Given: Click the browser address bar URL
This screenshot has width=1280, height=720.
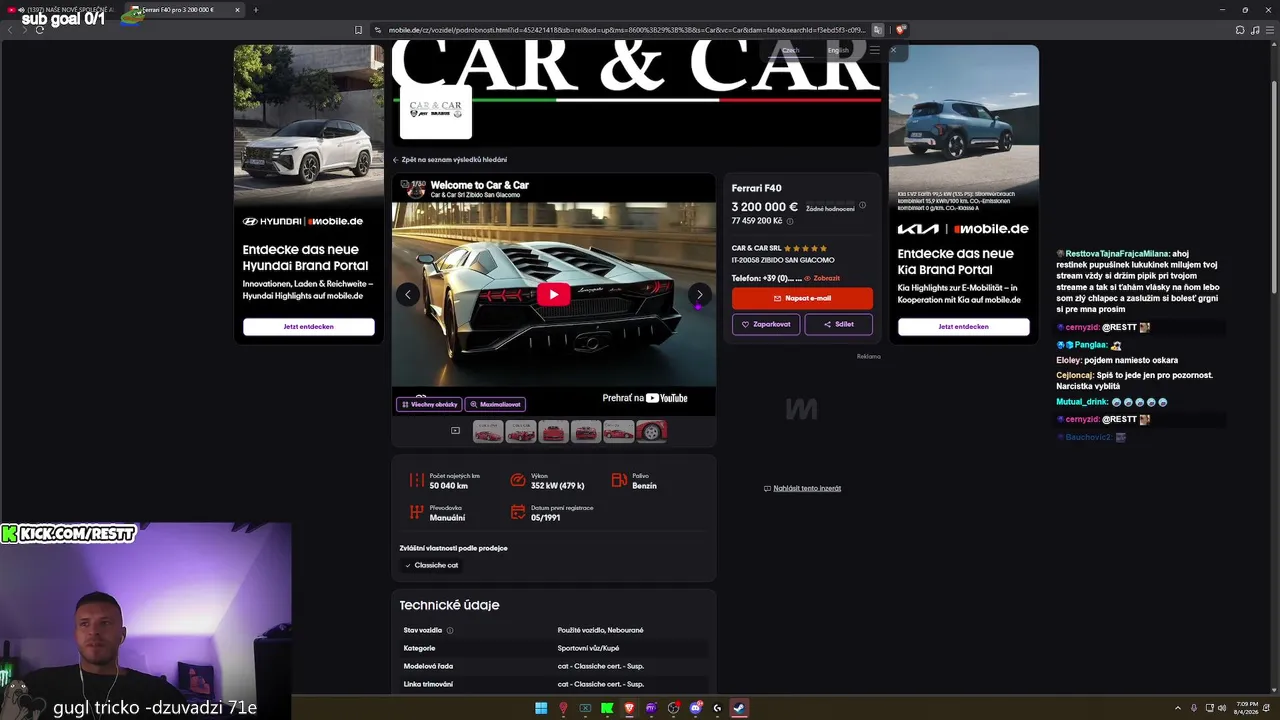Looking at the screenshot, I should pos(625,30).
